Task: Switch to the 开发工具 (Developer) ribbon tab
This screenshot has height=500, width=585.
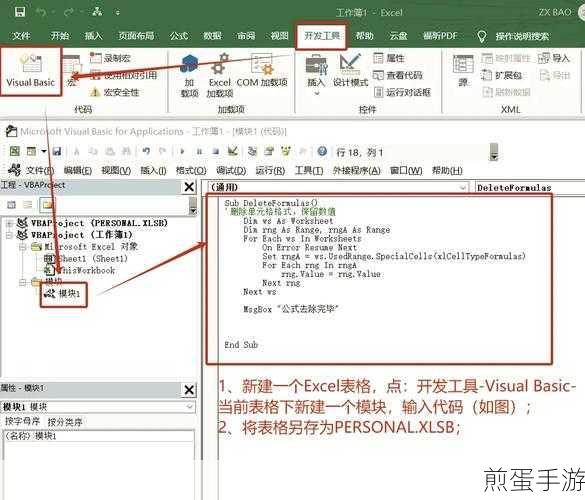Action: click(x=322, y=36)
